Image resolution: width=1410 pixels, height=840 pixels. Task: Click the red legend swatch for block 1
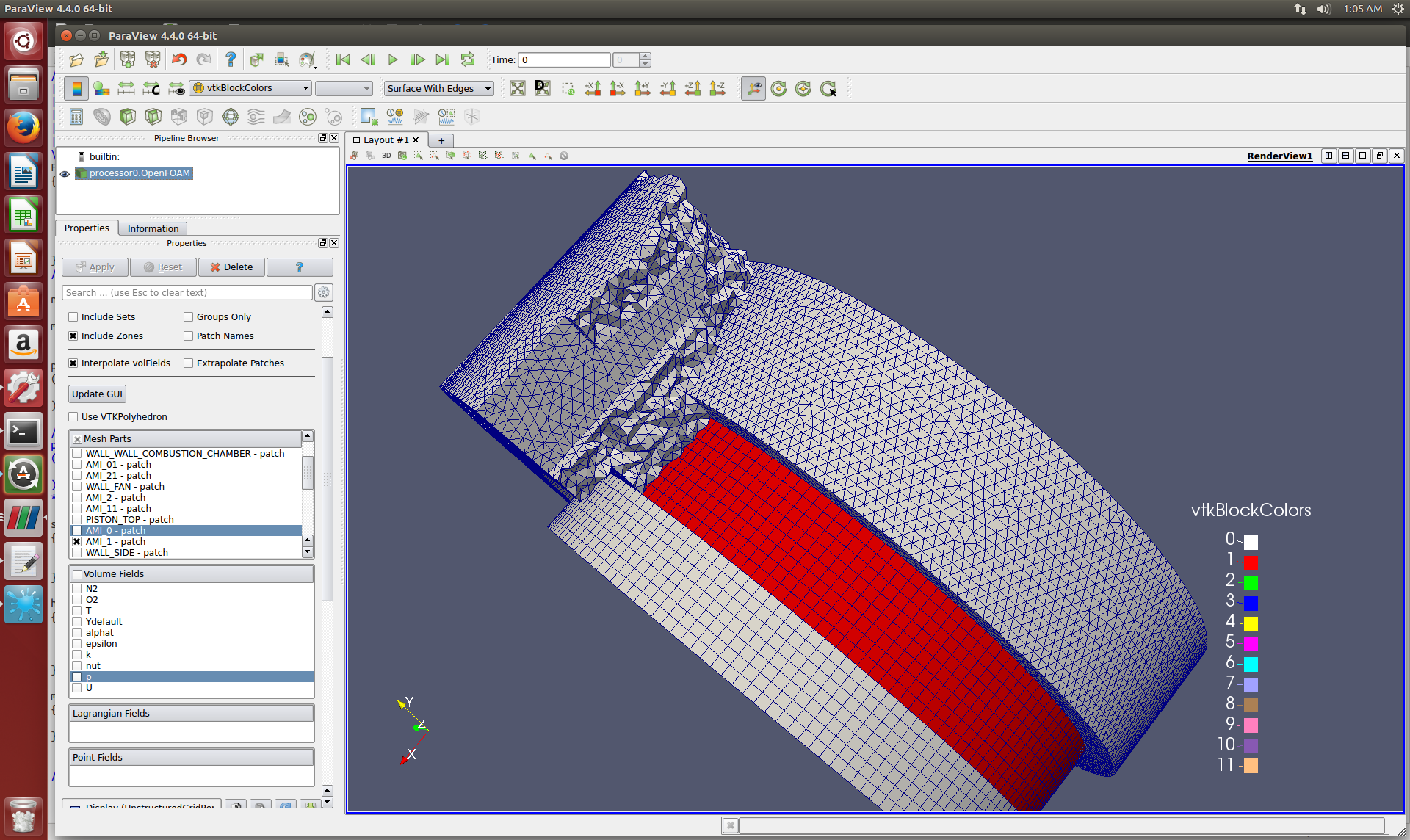[1251, 562]
